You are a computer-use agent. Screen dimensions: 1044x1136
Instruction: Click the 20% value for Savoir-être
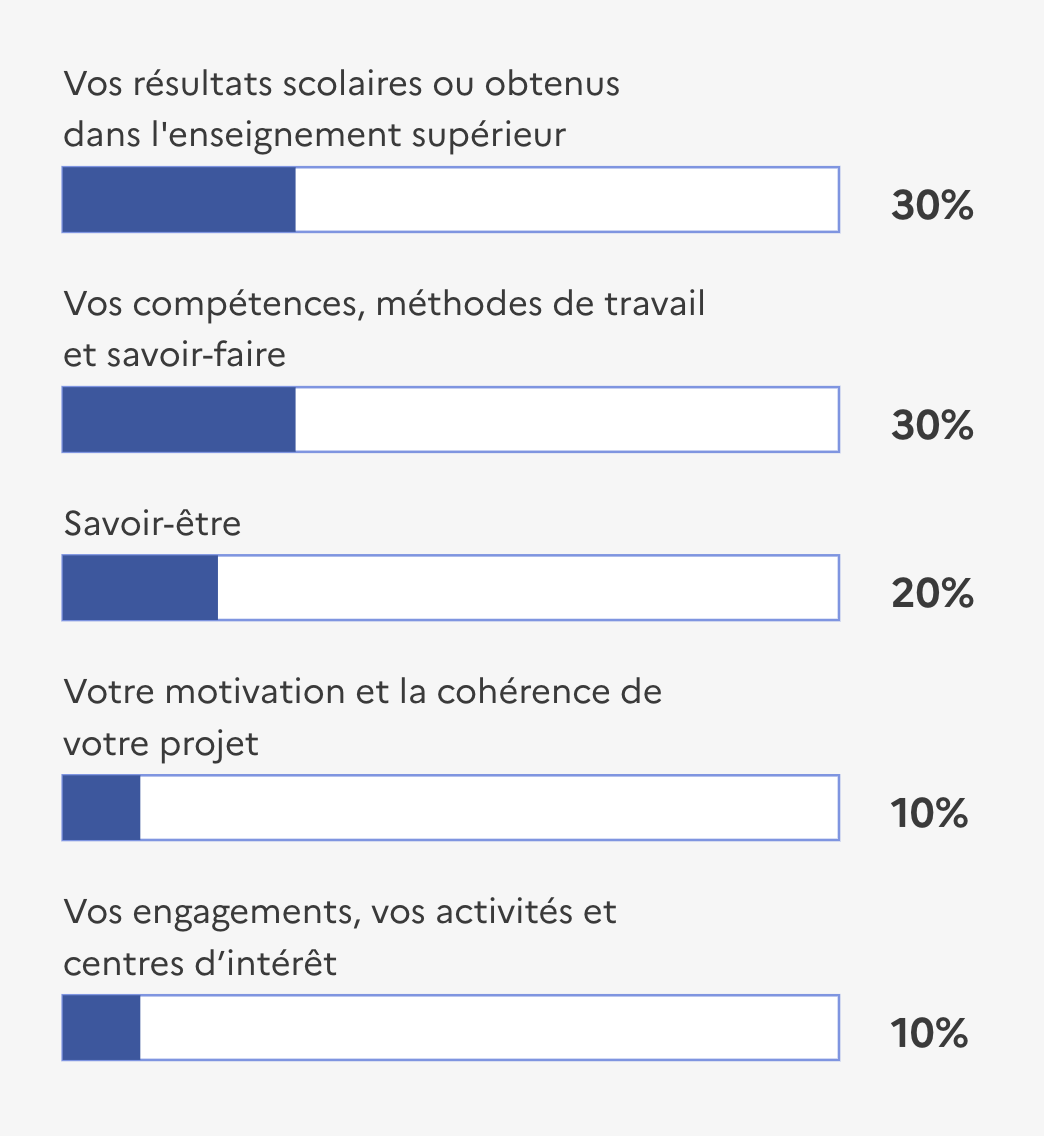[932, 593]
